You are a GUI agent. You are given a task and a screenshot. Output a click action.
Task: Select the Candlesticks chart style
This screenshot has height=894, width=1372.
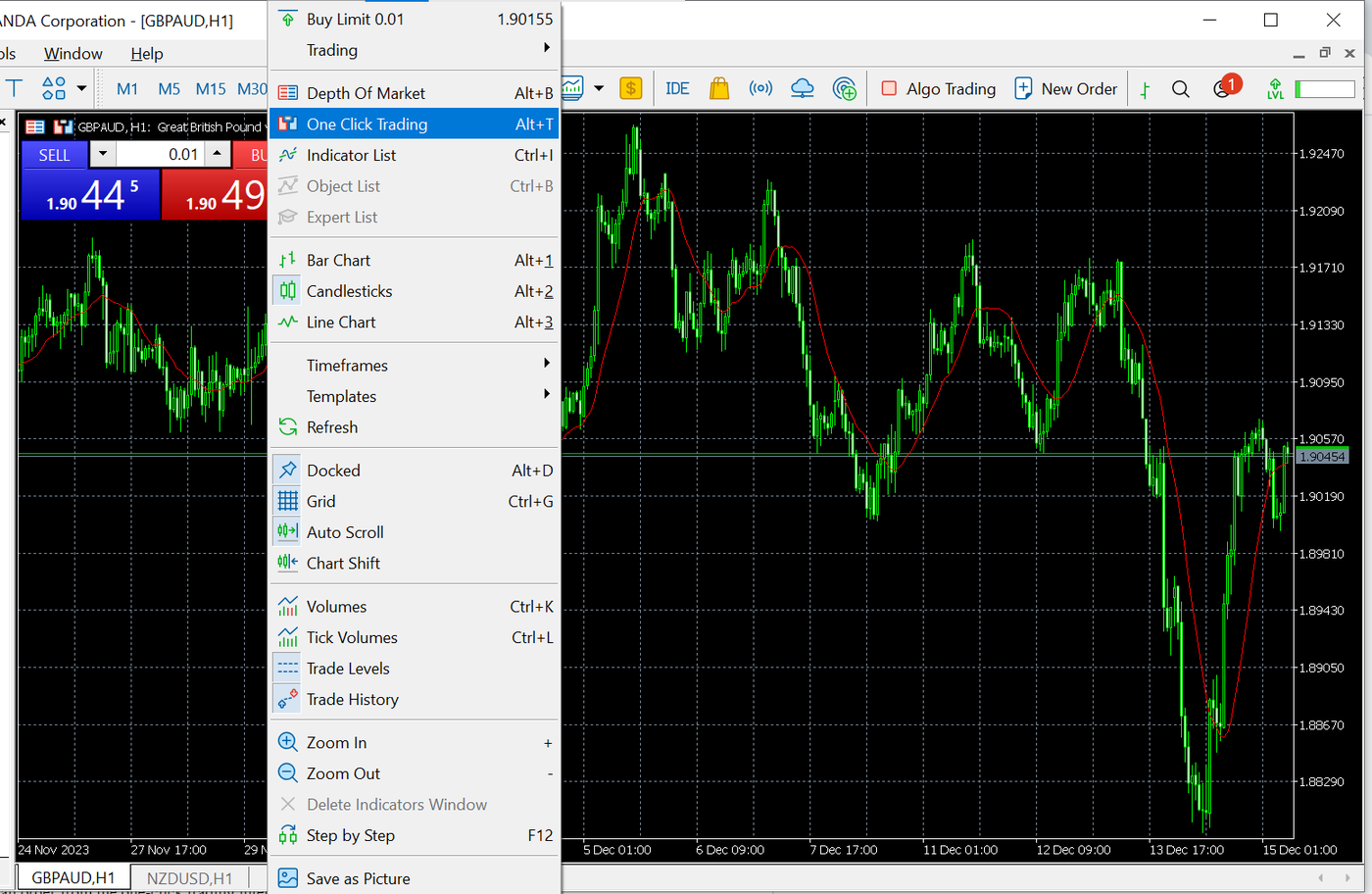pyautogui.click(x=349, y=290)
